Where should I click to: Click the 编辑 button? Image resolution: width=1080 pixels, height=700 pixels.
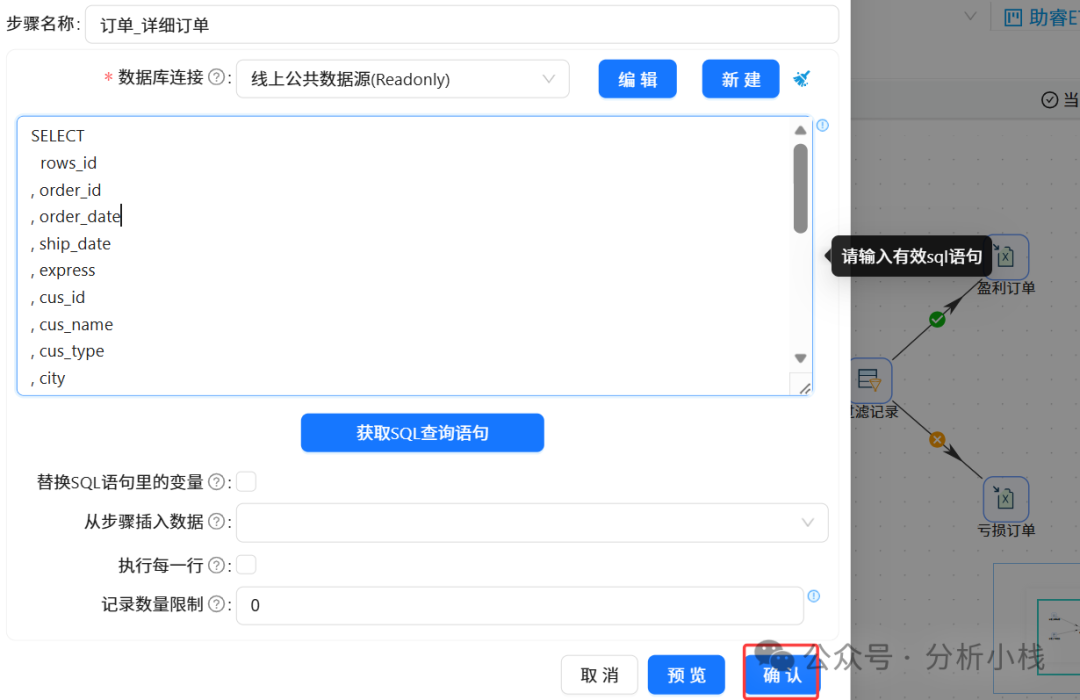[637, 79]
